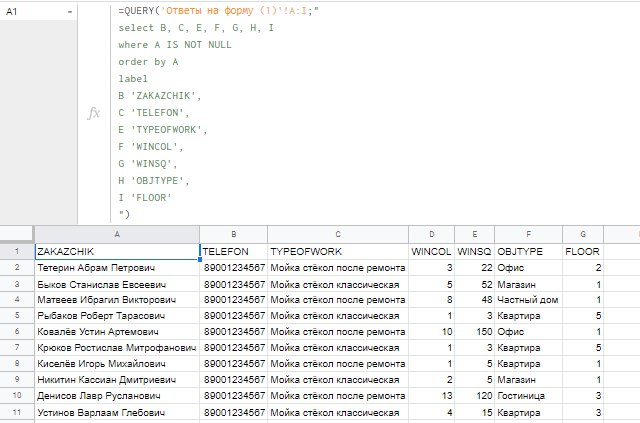Select row 11 header
The height and width of the screenshot is (423, 640).
(17, 411)
